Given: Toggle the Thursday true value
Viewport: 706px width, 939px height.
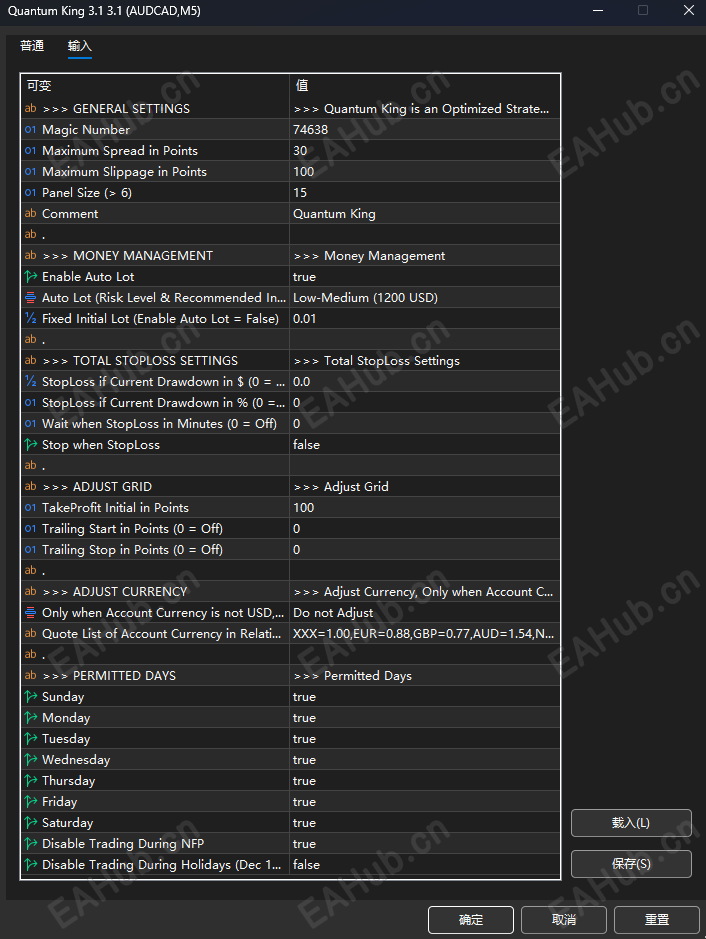Looking at the screenshot, I should point(425,780).
